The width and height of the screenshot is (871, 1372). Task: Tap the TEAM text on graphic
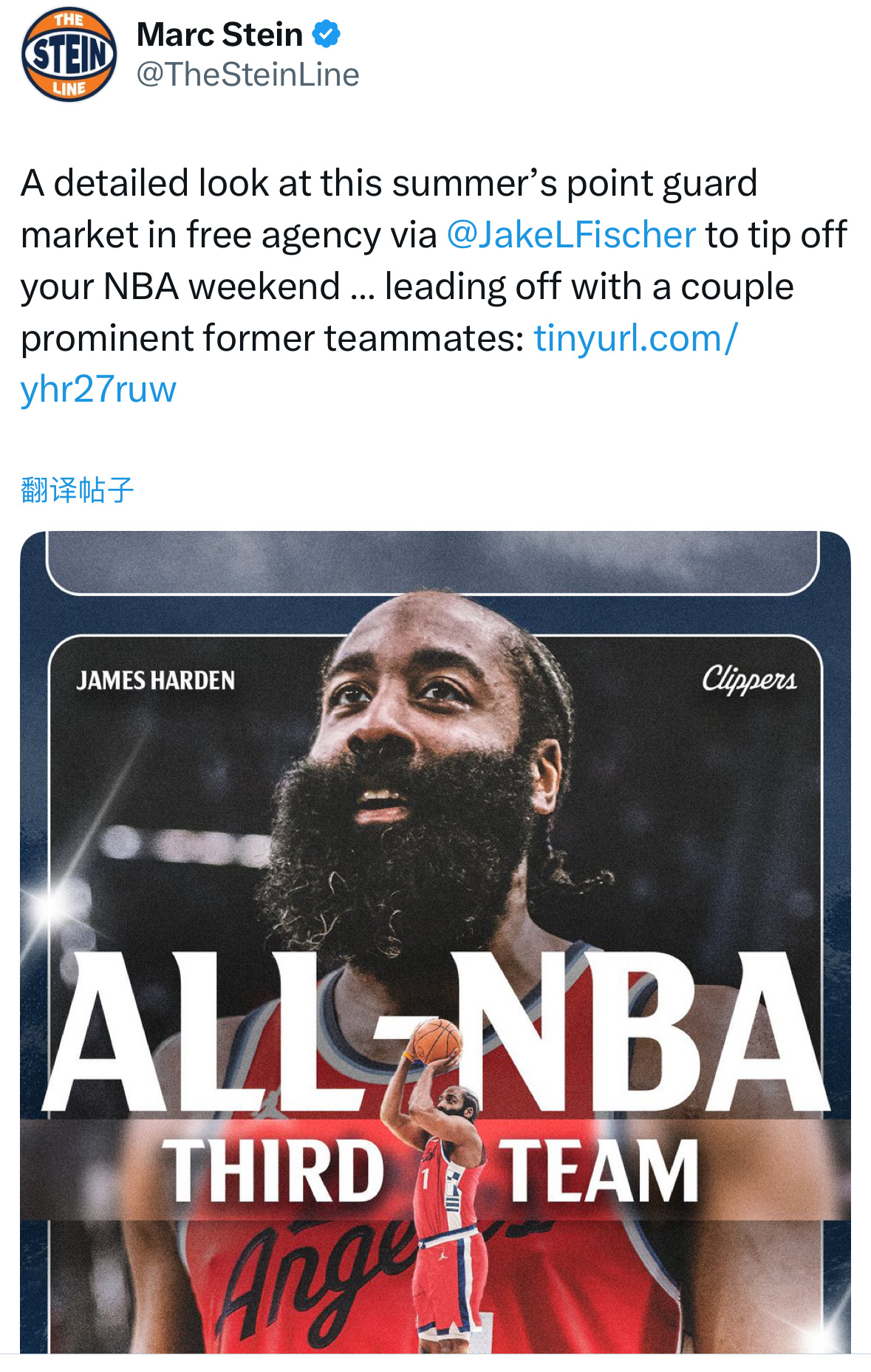coord(601,1170)
